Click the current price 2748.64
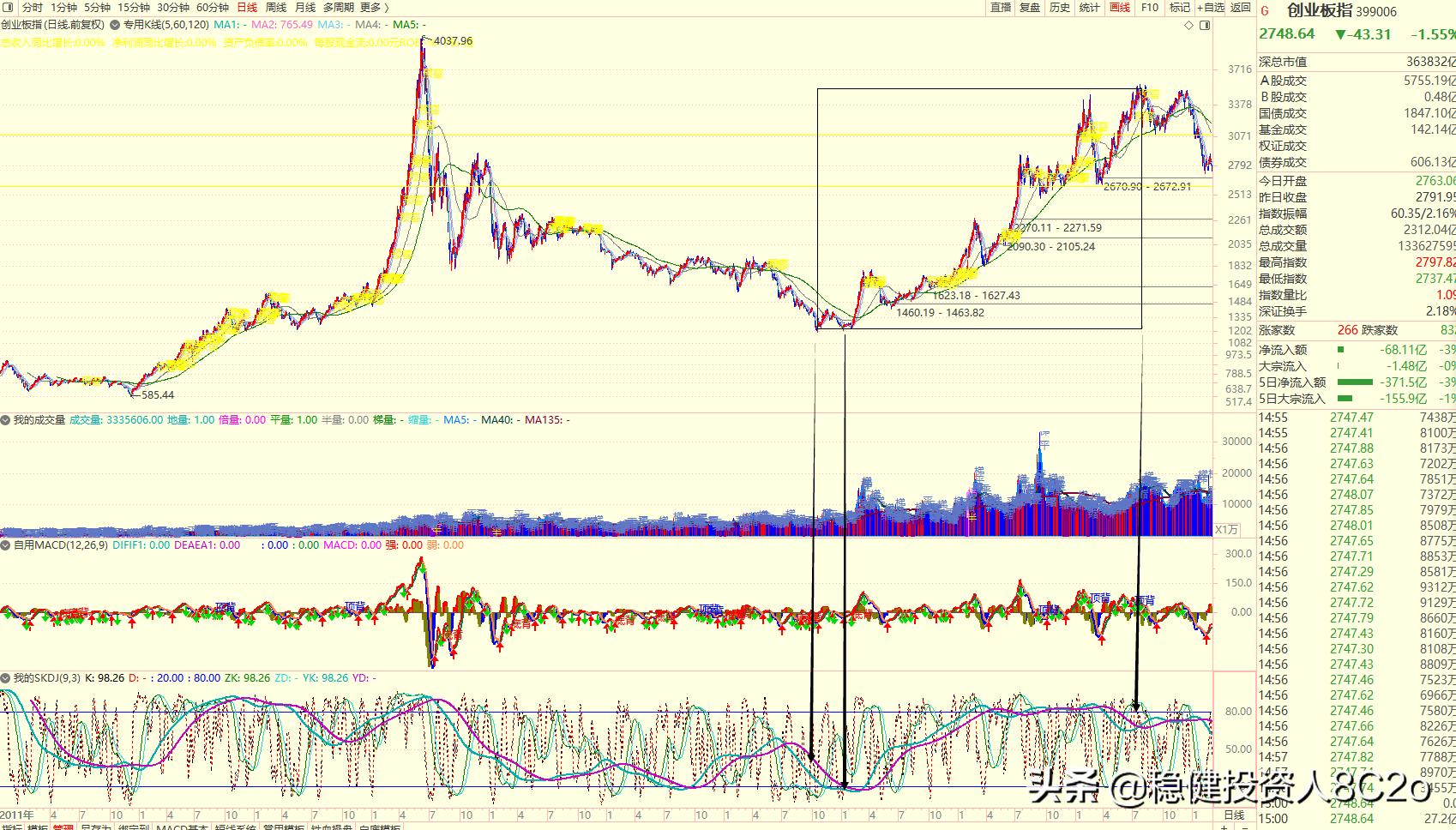Viewport: 1456px width, 830px height. pyautogui.click(x=1286, y=34)
